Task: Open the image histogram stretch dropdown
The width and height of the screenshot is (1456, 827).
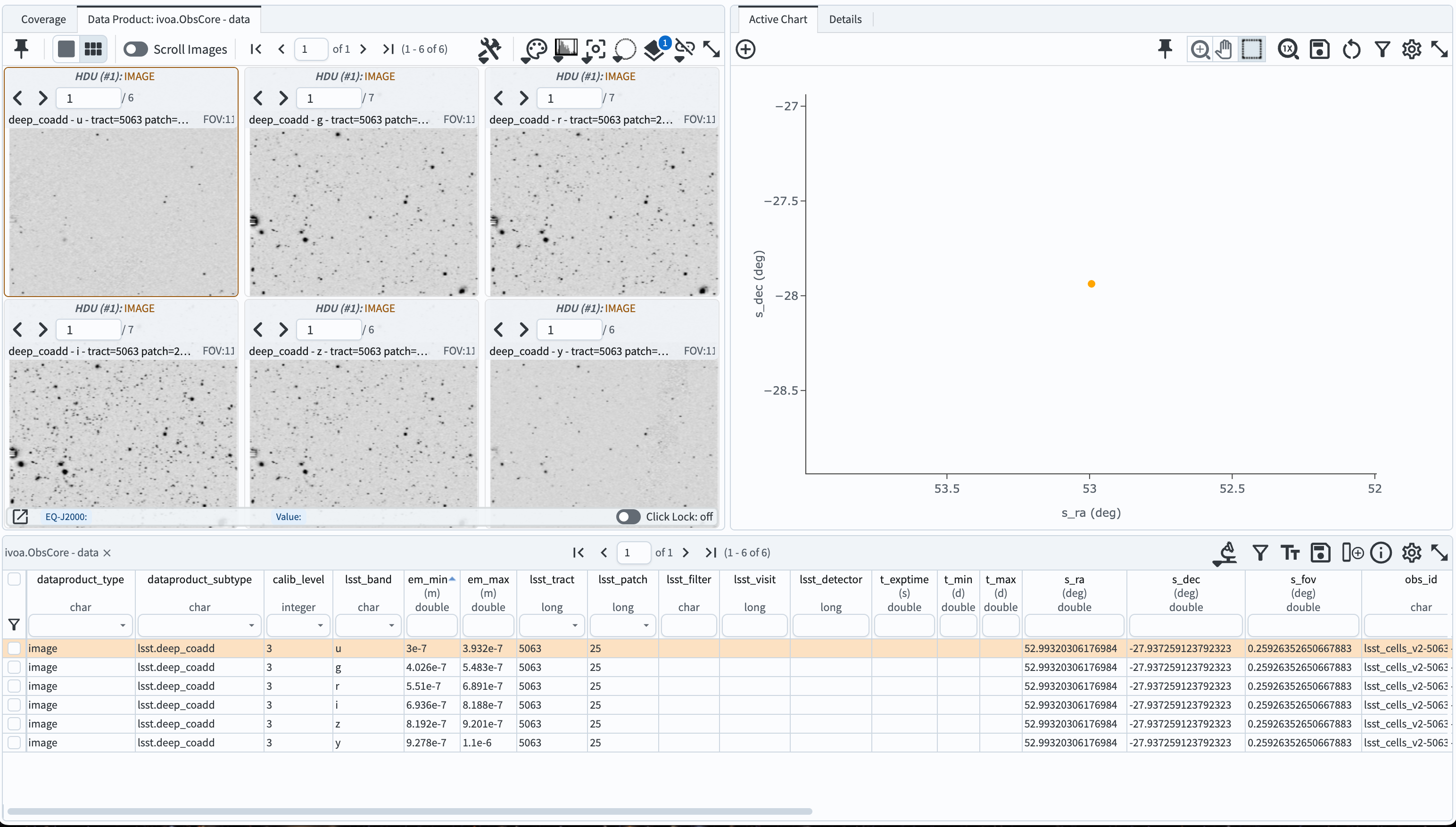Action: (565, 50)
